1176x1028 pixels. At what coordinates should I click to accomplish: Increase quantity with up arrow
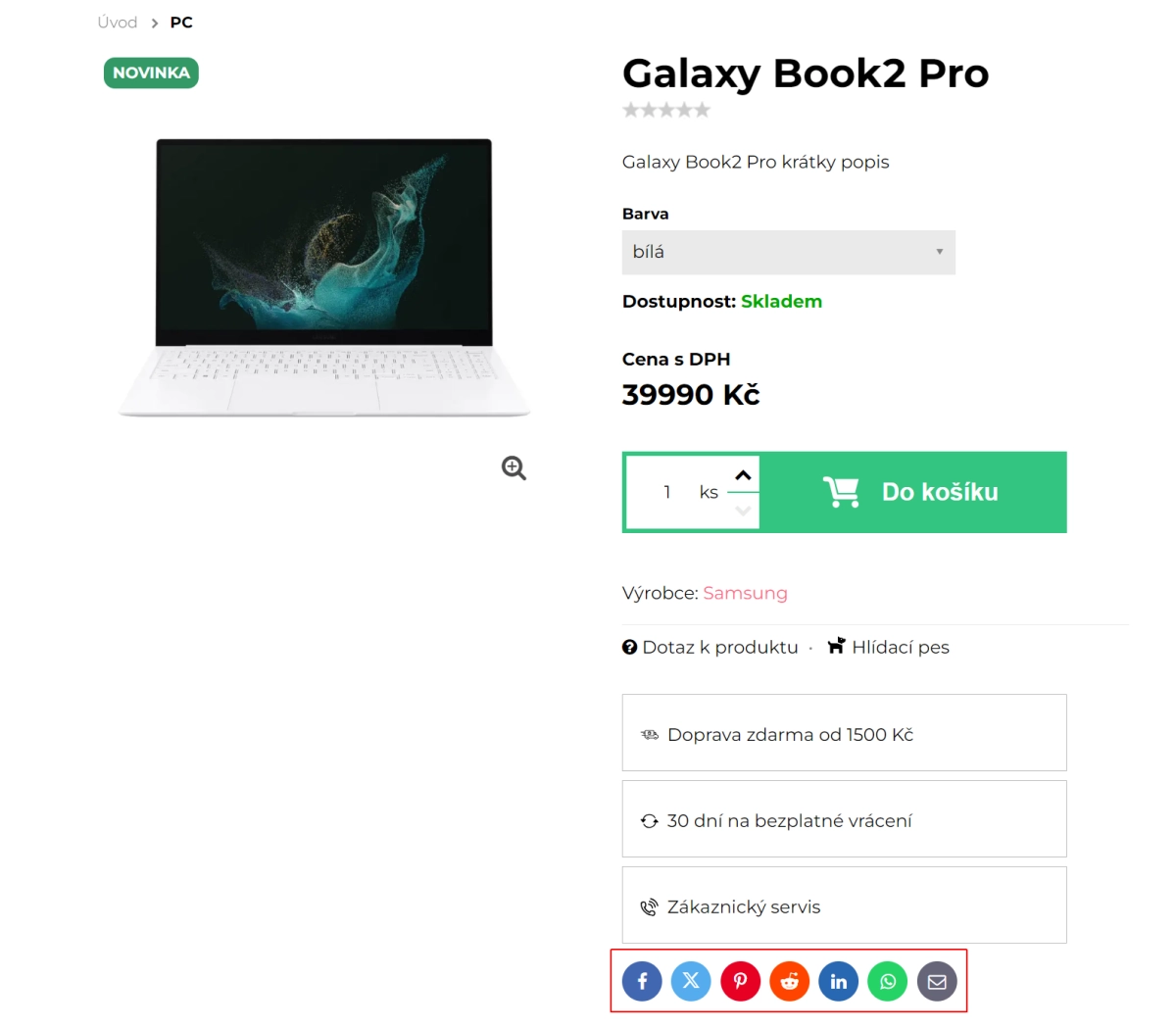click(743, 475)
